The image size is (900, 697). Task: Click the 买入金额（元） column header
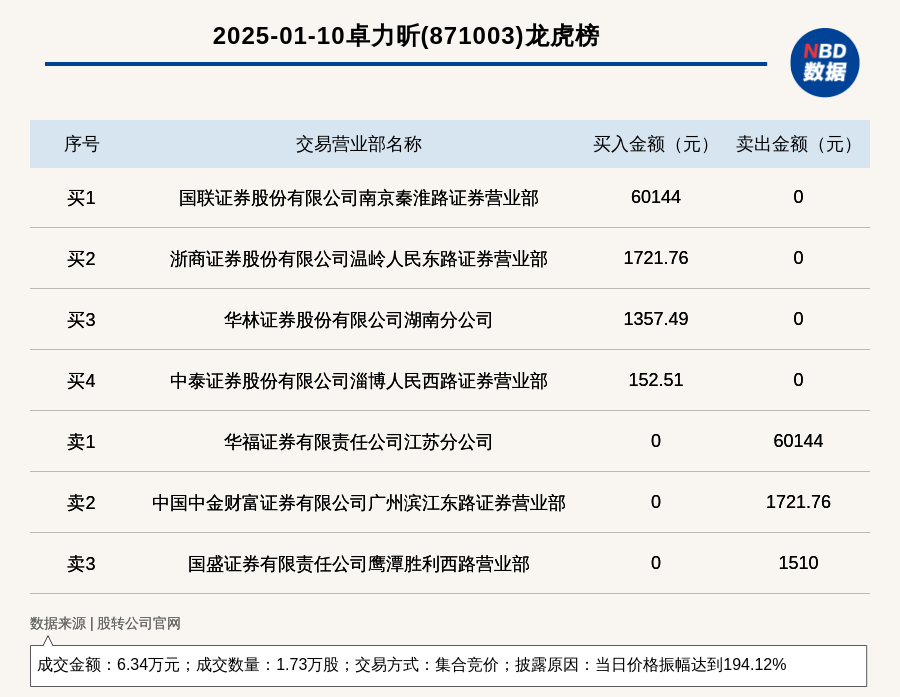click(x=655, y=144)
